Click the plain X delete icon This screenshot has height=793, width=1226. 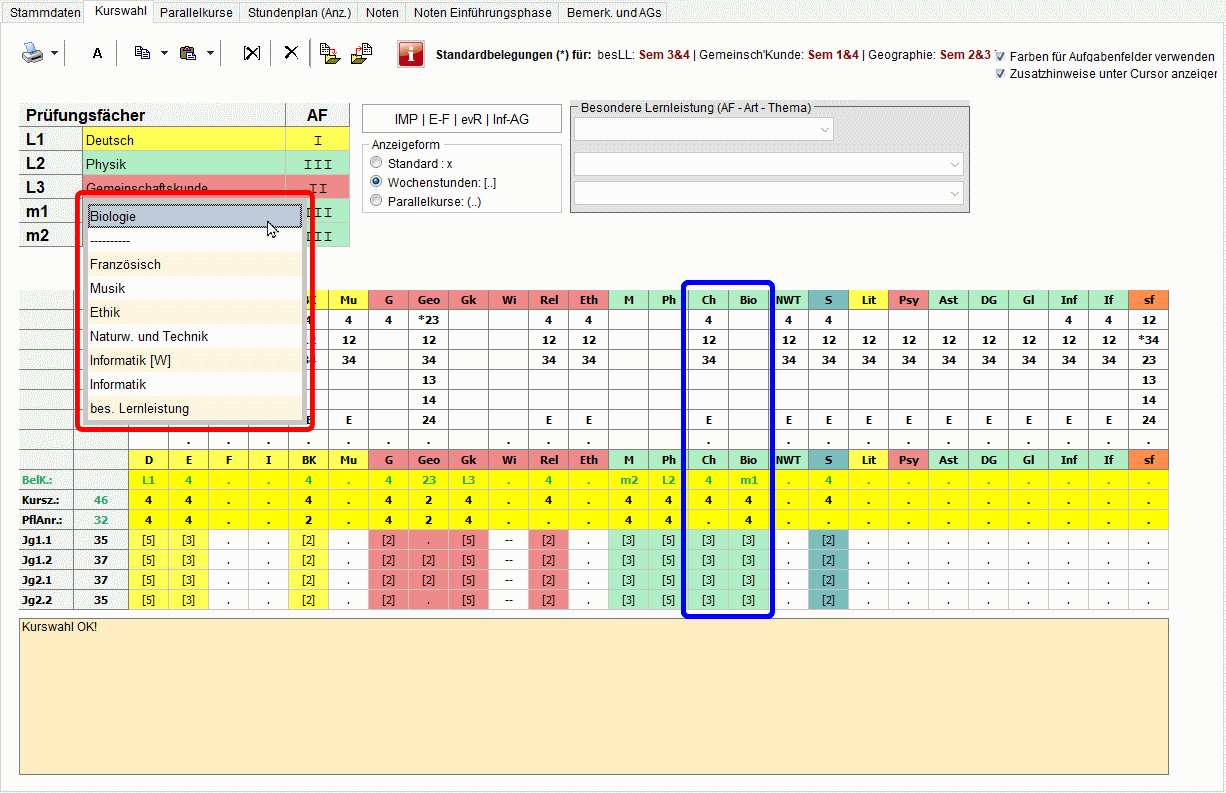pyautogui.click(x=291, y=53)
